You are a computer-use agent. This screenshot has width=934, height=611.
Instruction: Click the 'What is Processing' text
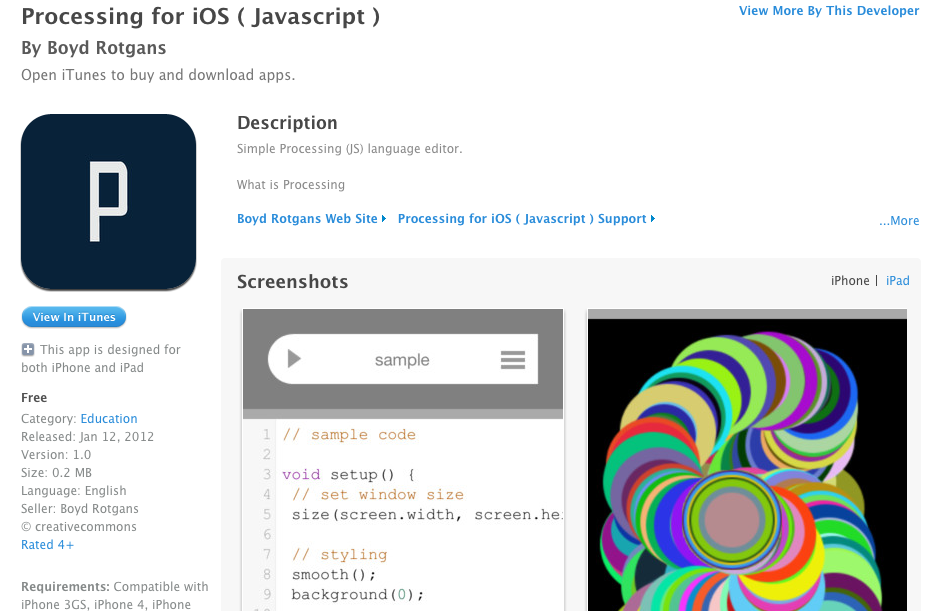click(291, 185)
